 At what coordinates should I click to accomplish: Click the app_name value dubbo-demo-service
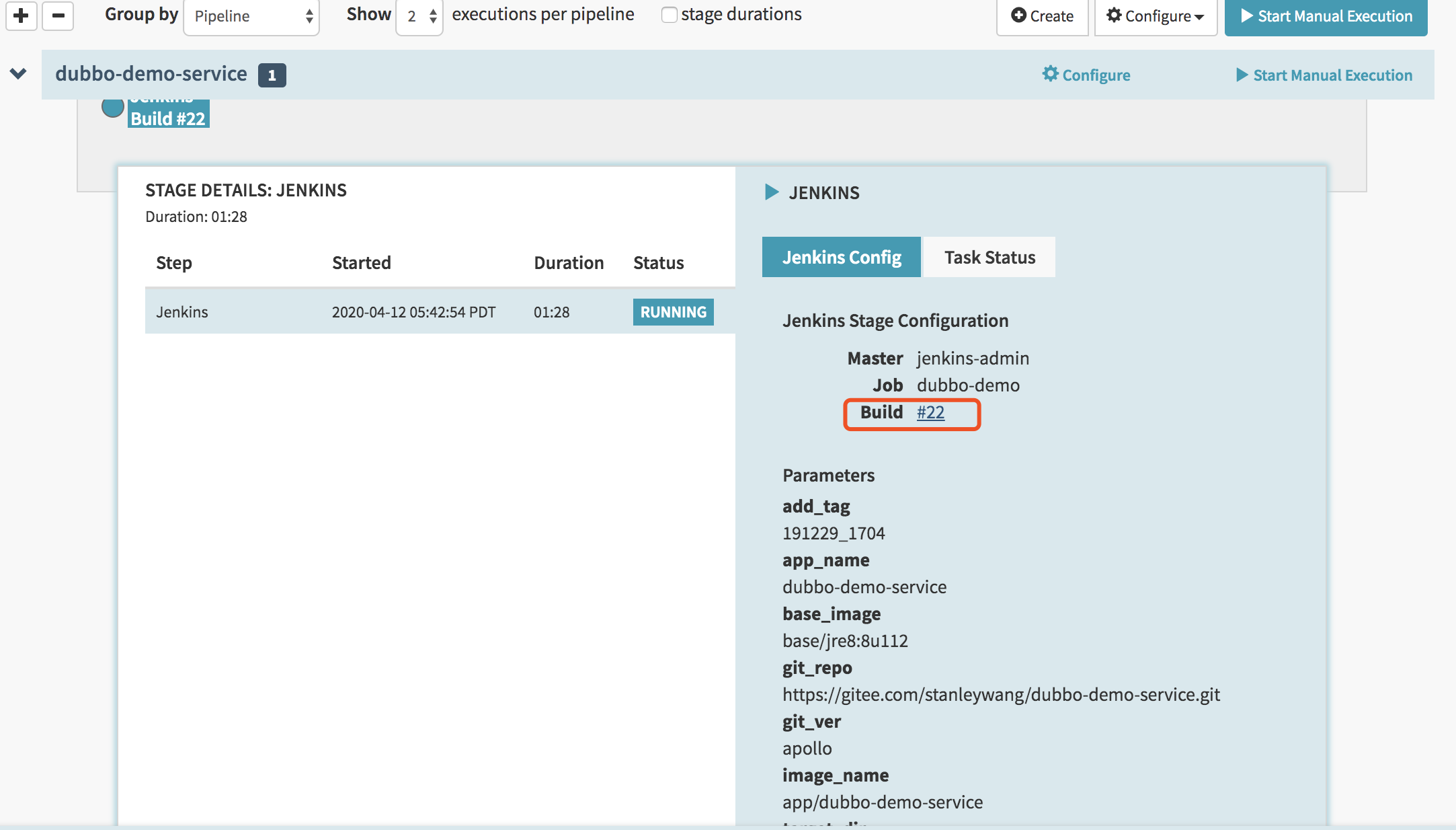pyautogui.click(x=864, y=587)
